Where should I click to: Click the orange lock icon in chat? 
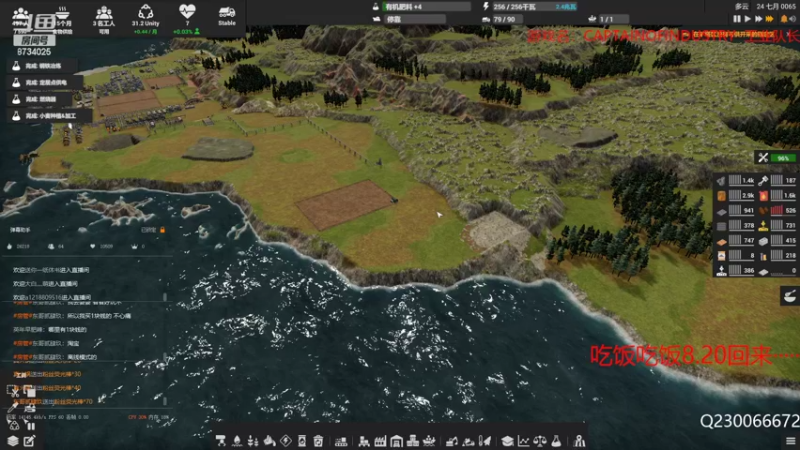point(162,230)
